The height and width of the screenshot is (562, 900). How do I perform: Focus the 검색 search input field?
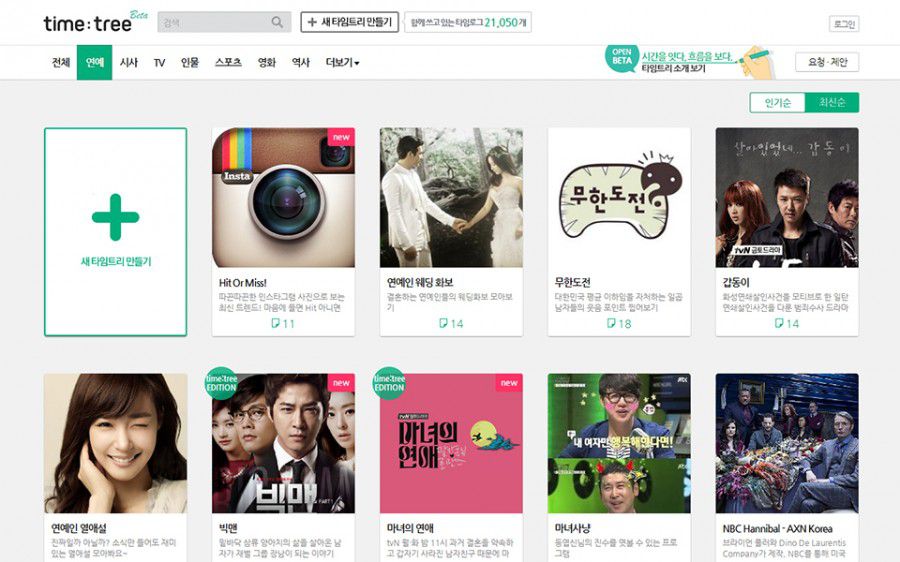click(215, 22)
